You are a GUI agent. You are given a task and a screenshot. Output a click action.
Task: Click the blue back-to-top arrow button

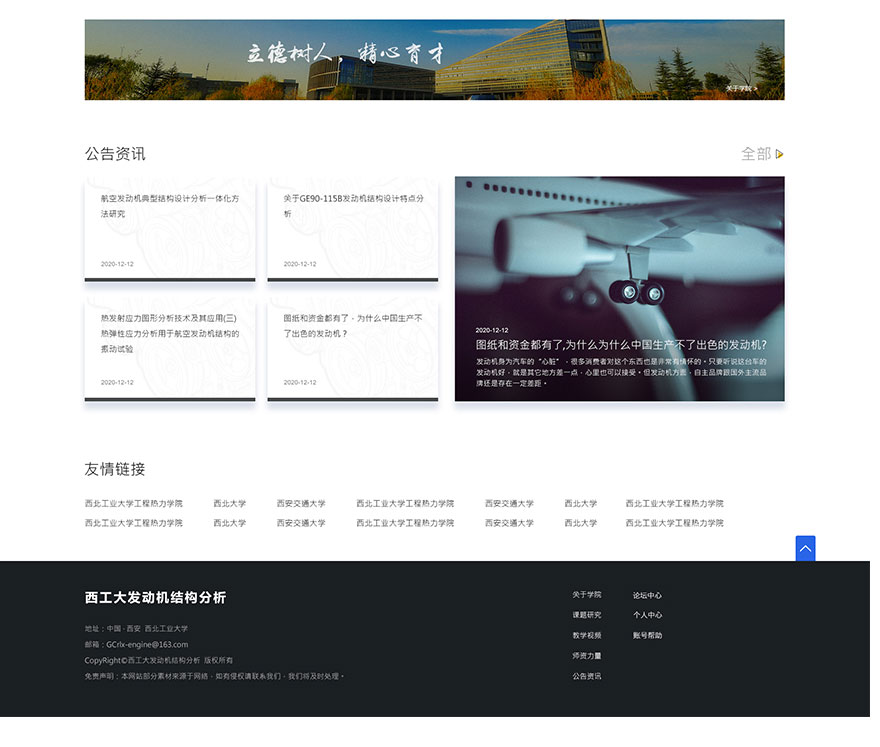[x=805, y=548]
